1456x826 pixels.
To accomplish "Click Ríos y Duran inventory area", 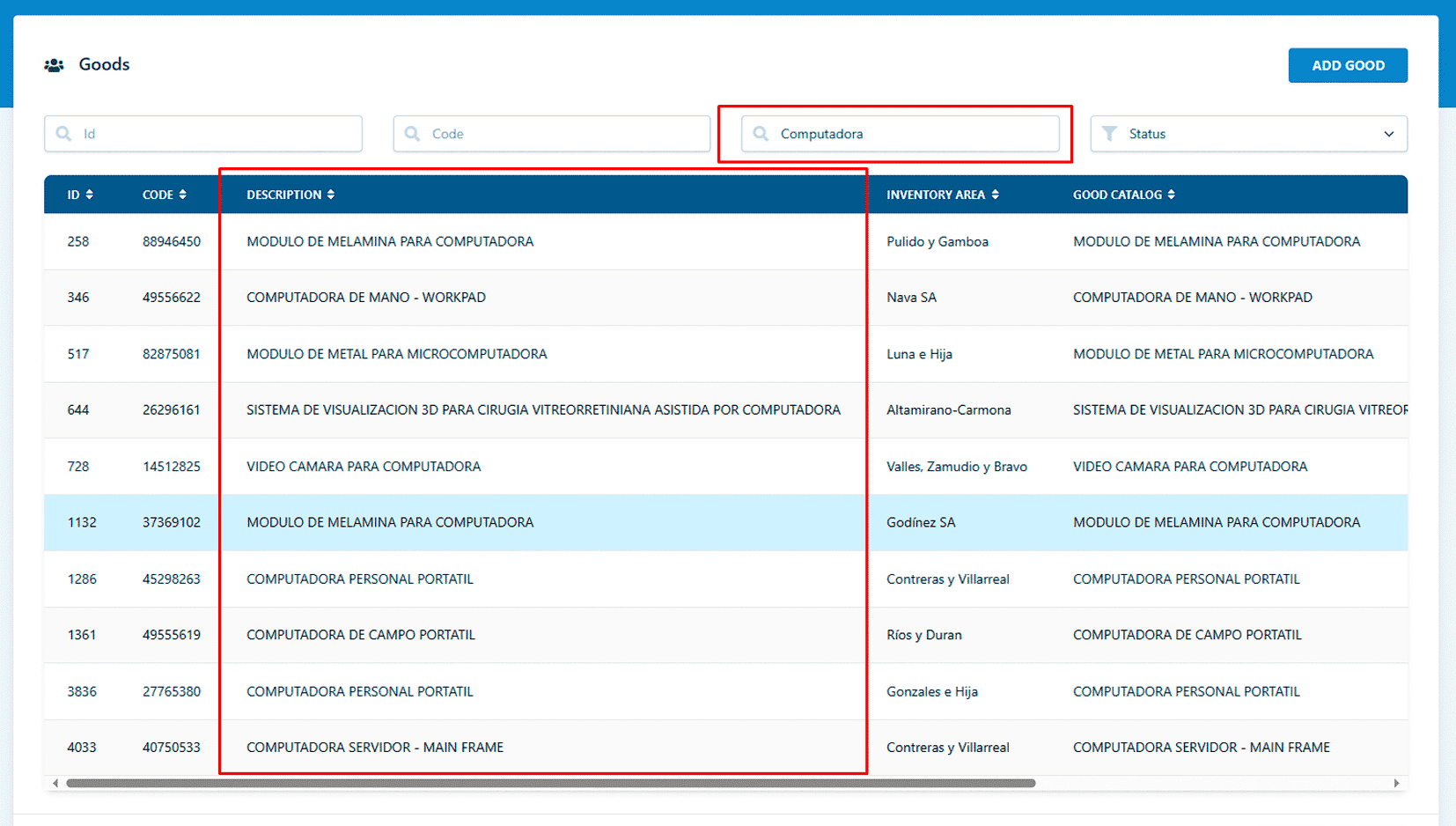I will (x=924, y=635).
